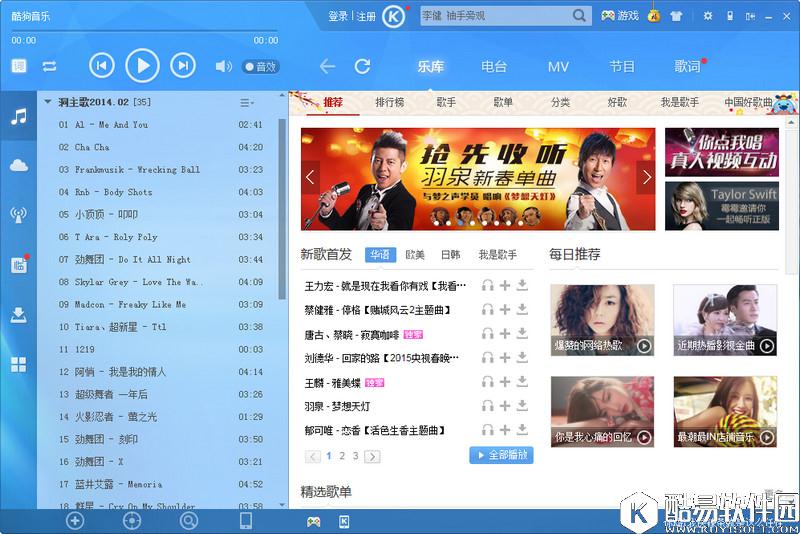Skip to the next track
This screenshot has width=800, height=534.
(x=183, y=65)
